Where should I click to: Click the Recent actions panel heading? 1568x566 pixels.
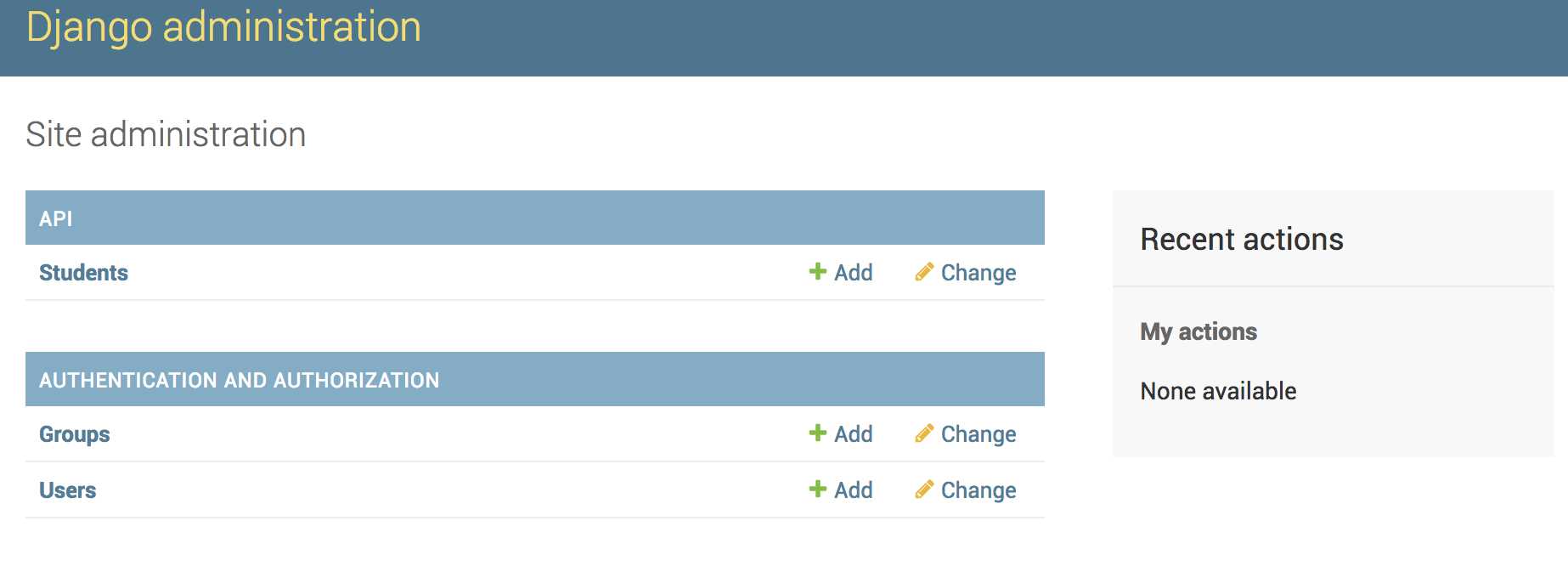(1242, 240)
